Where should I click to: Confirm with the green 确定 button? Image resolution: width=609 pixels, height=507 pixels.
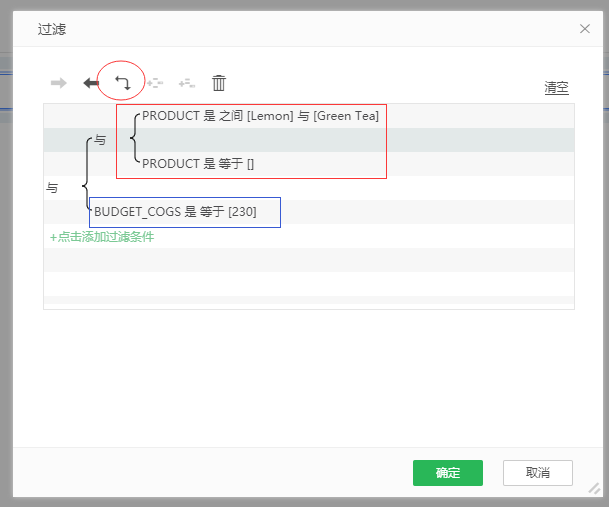pyautogui.click(x=447, y=473)
